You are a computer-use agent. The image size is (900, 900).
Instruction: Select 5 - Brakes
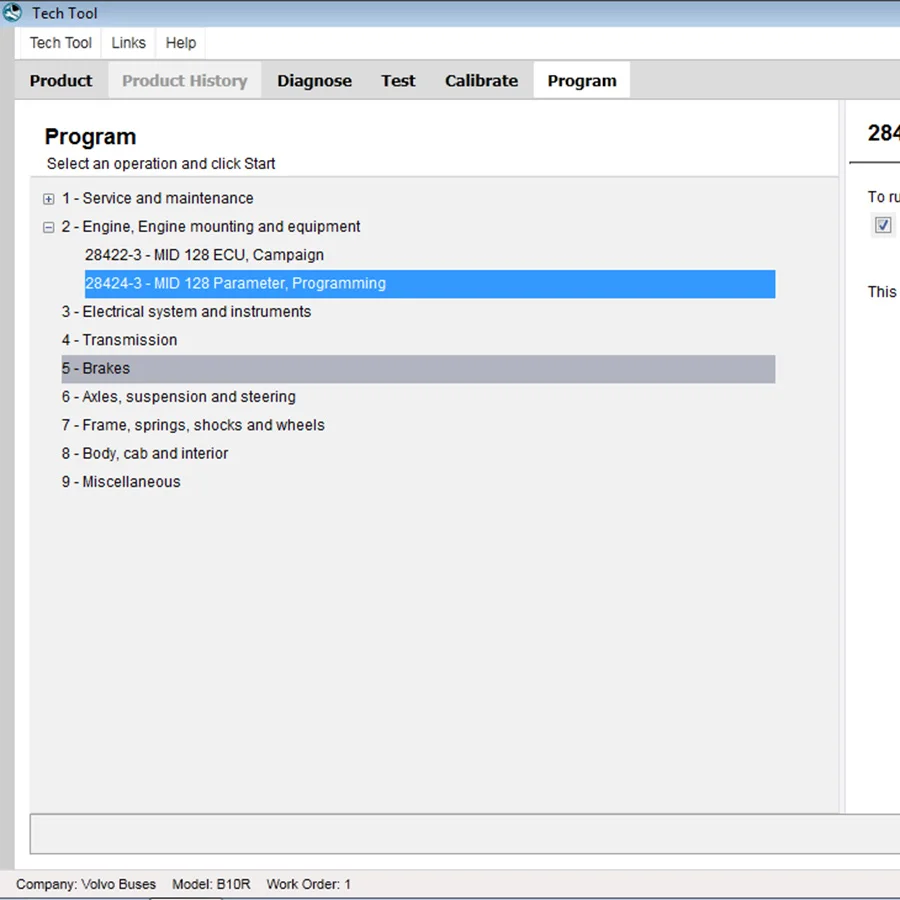point(418,368)
